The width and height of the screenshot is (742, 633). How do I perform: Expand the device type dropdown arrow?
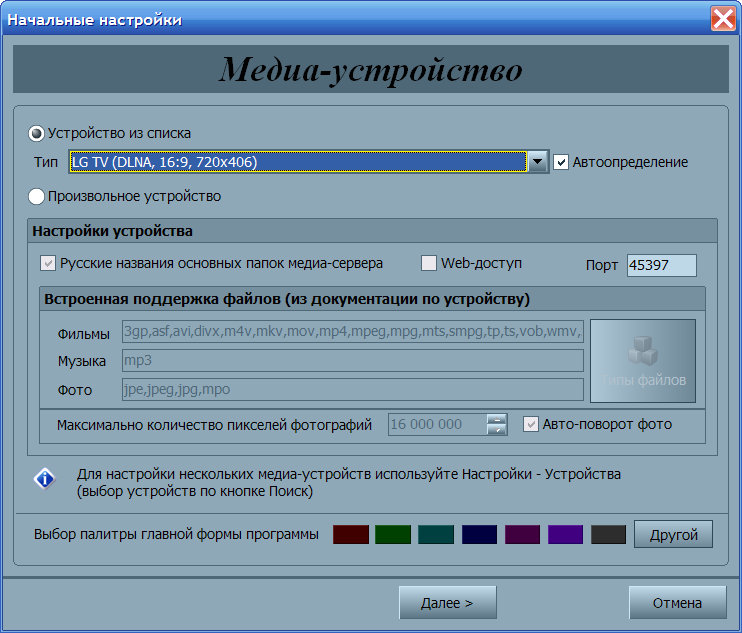pos(538,162)
